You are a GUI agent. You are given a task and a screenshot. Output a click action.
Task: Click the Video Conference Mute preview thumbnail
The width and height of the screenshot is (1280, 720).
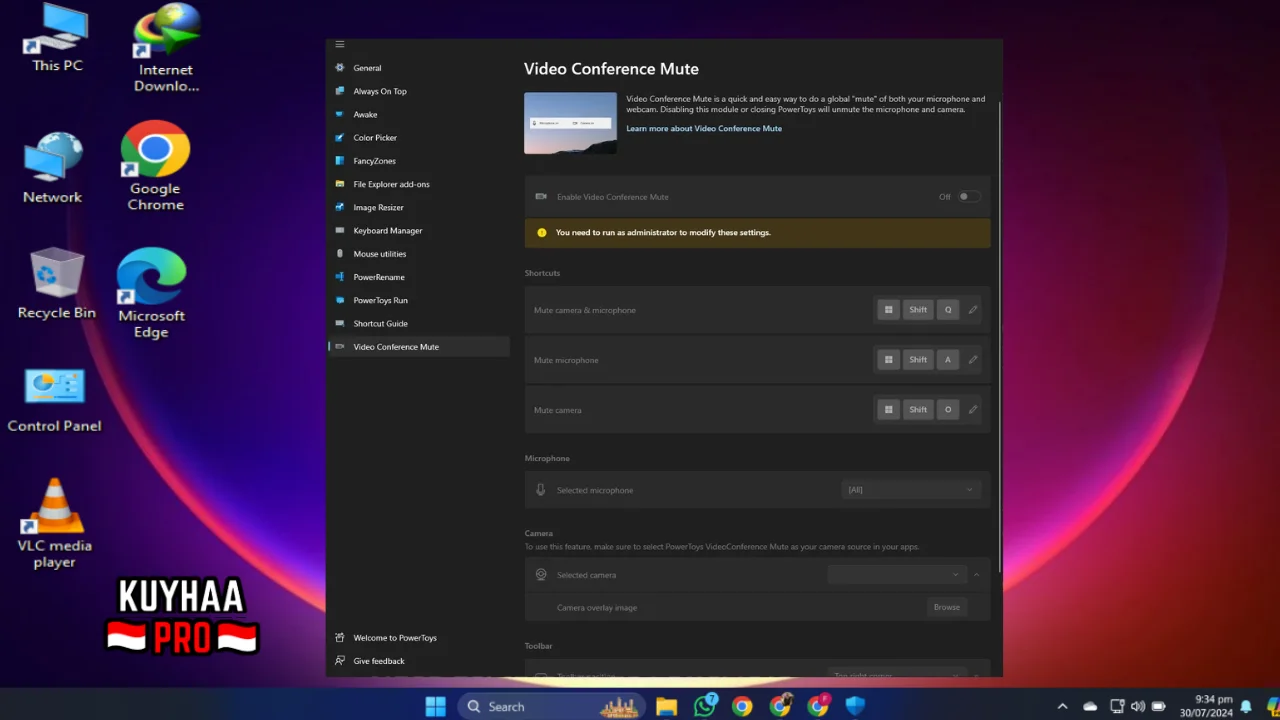(570, 123)
